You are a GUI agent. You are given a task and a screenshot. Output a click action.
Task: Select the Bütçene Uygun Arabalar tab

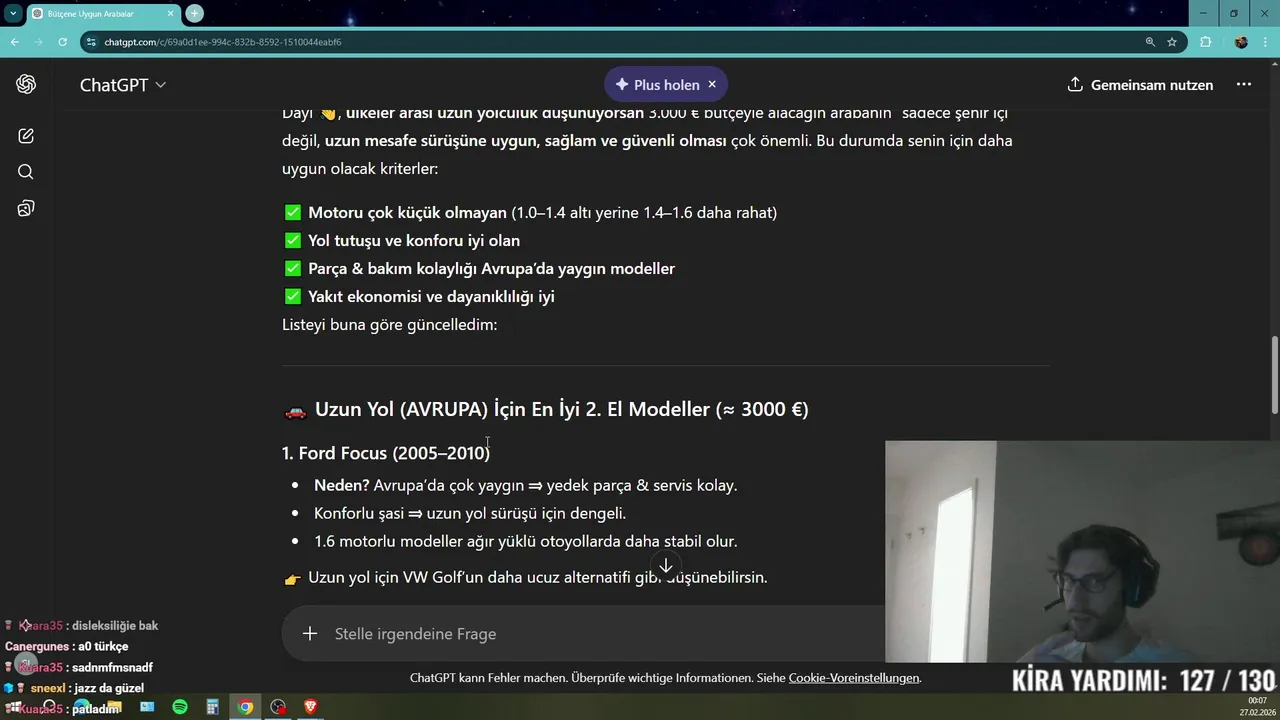tap(102, 14)
